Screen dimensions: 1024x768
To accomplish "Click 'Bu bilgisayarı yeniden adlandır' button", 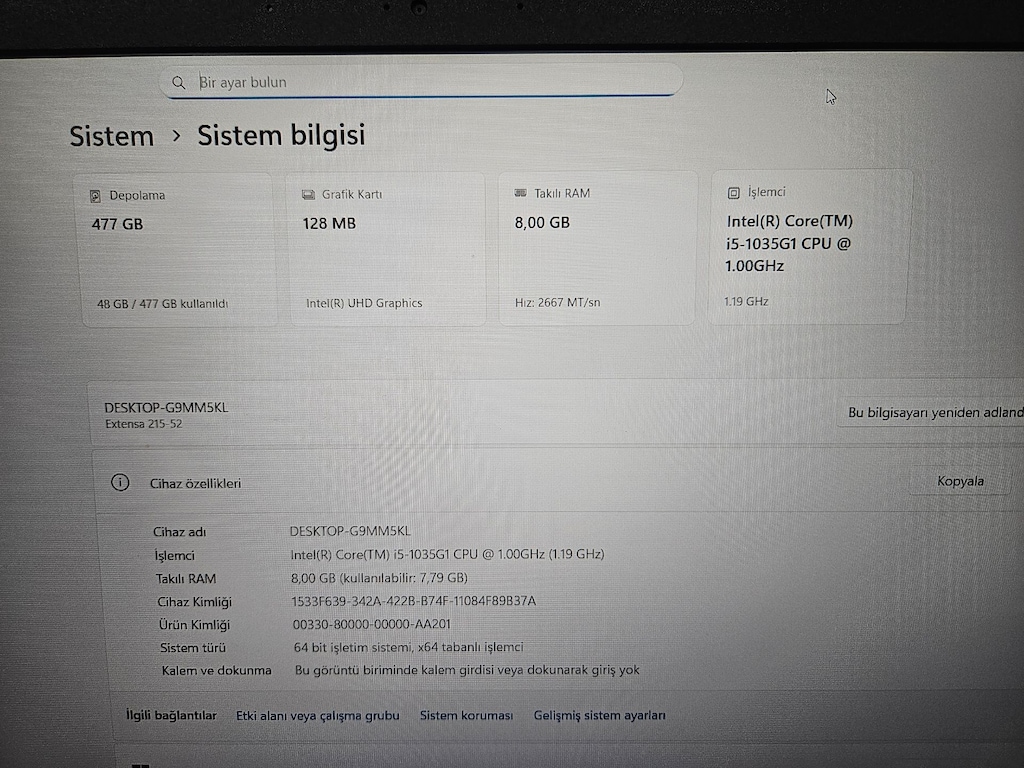I will click(x=931, y=413).
